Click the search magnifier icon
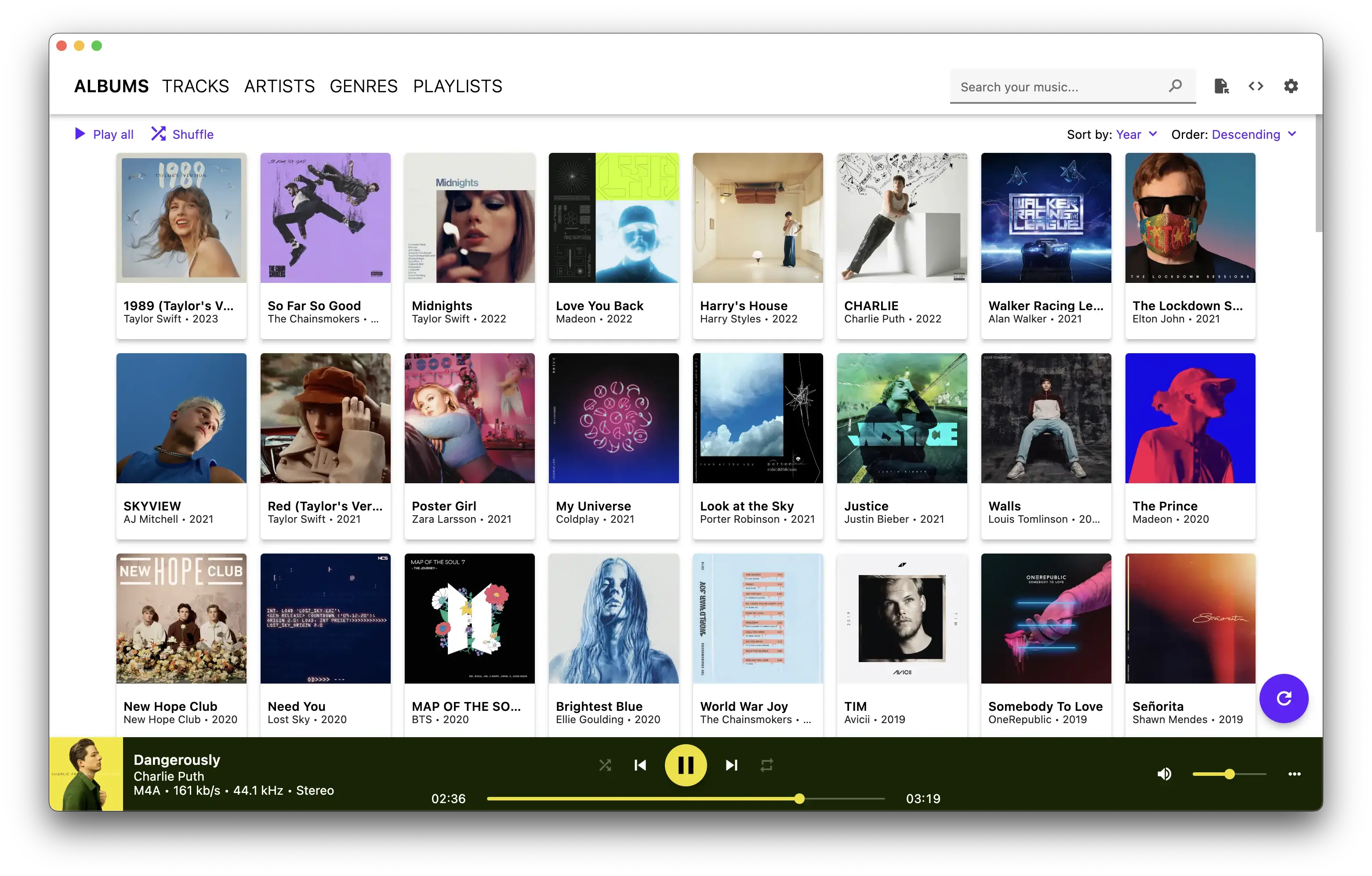The height and width of the screenshot is (876, 1372). (x=1175, y=86)
